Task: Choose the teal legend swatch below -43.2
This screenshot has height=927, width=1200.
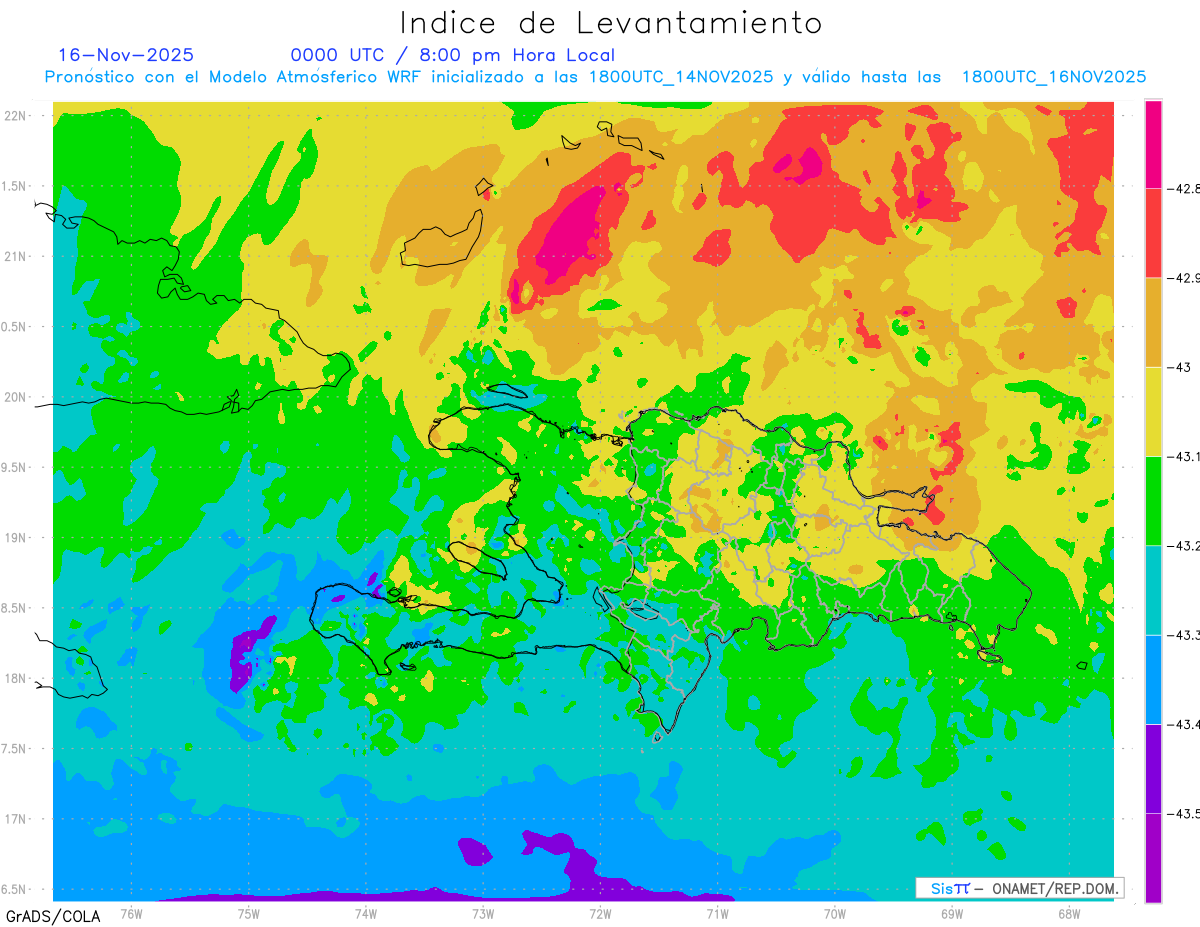Action: tap(1153, 590)
